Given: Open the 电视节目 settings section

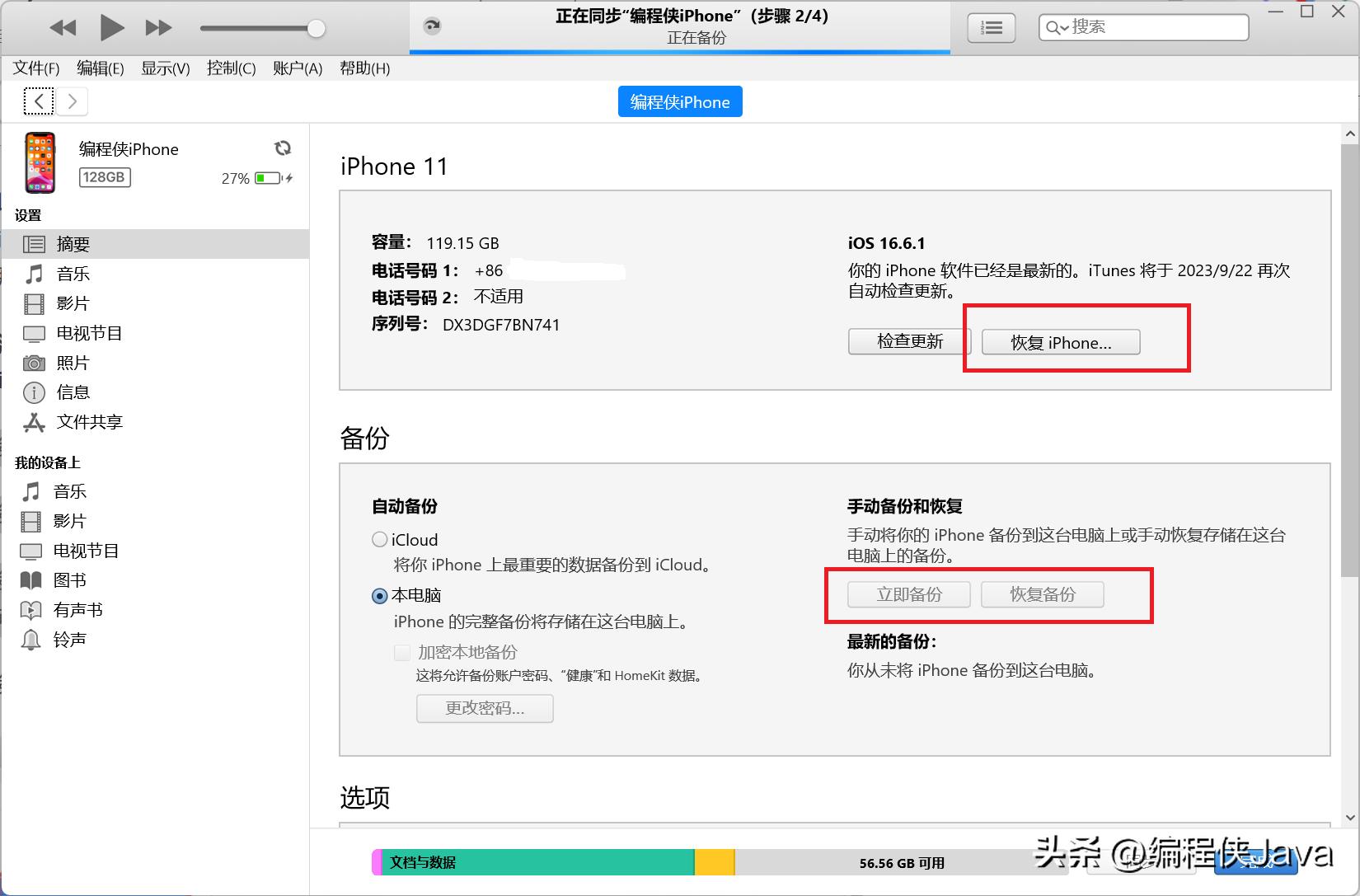Looking at the screenshot, I should pos(89,333).
